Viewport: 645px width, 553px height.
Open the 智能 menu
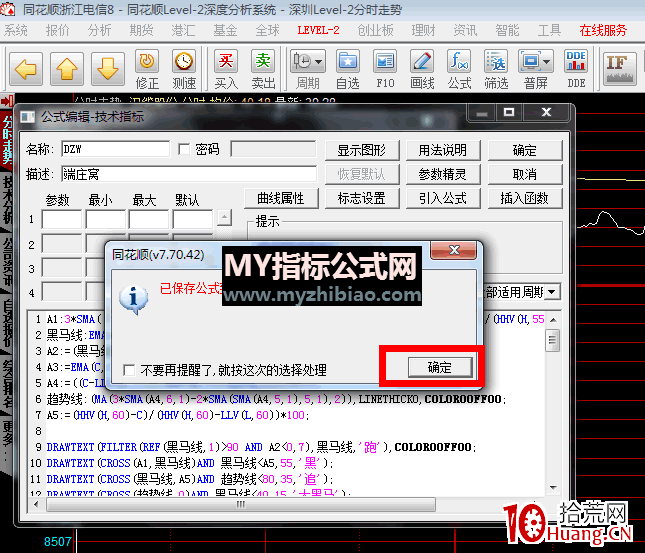tap(507, 30)
